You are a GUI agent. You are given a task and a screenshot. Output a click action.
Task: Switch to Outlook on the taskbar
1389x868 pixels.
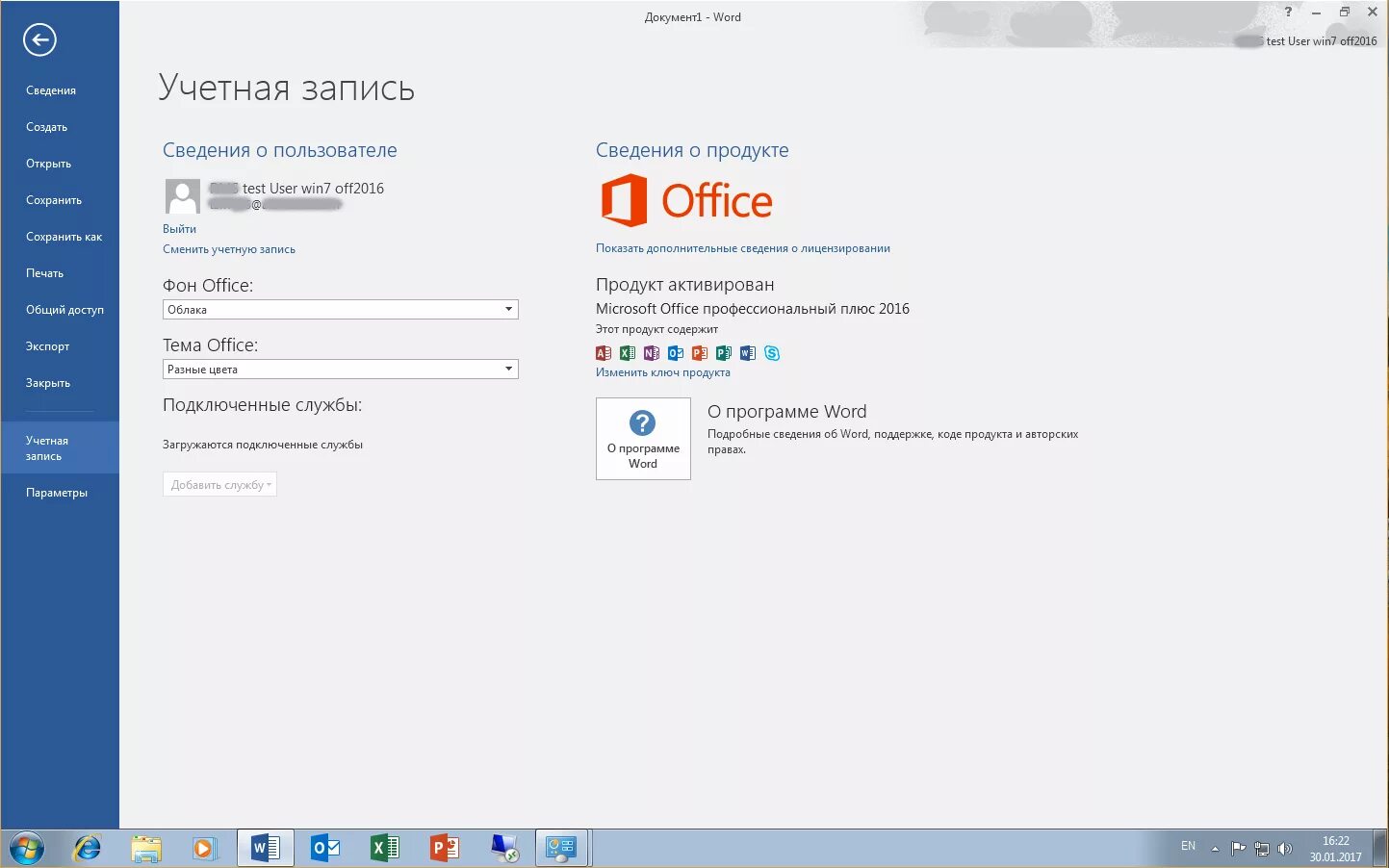[x=325, y=848]
